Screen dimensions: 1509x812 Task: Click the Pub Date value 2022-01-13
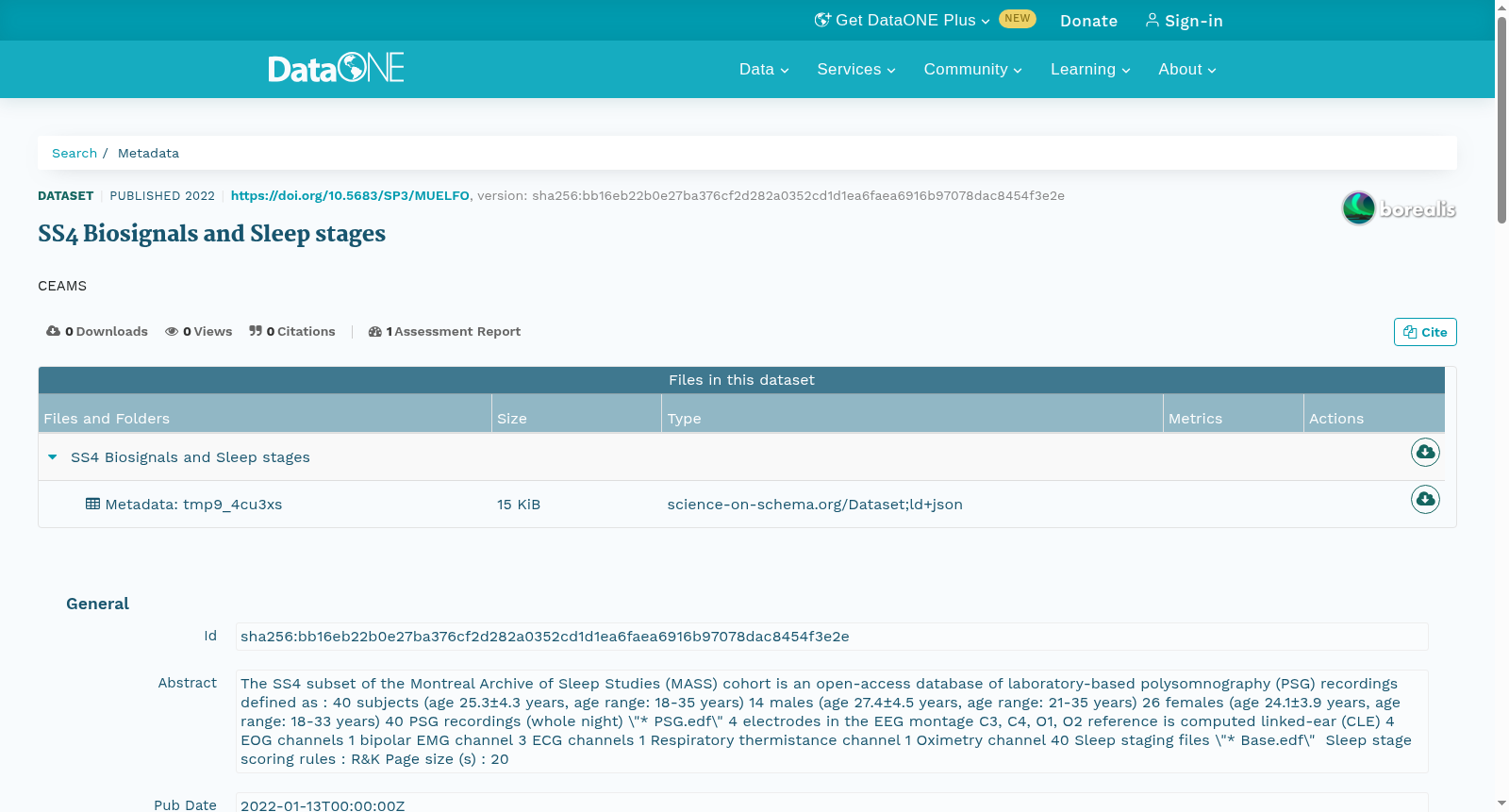coord(832,804)
